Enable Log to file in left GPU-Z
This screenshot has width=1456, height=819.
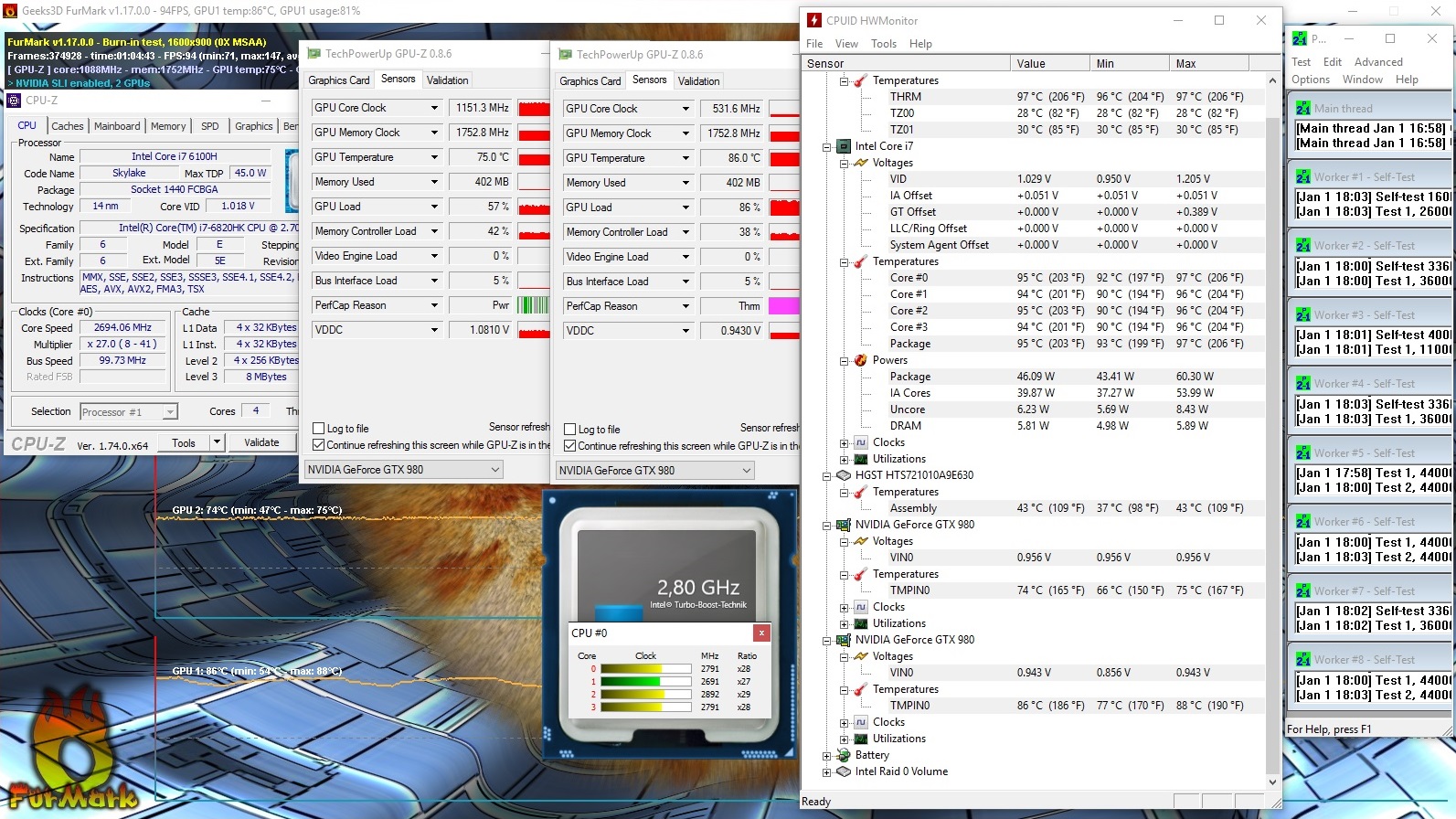(x=319, y=429)
